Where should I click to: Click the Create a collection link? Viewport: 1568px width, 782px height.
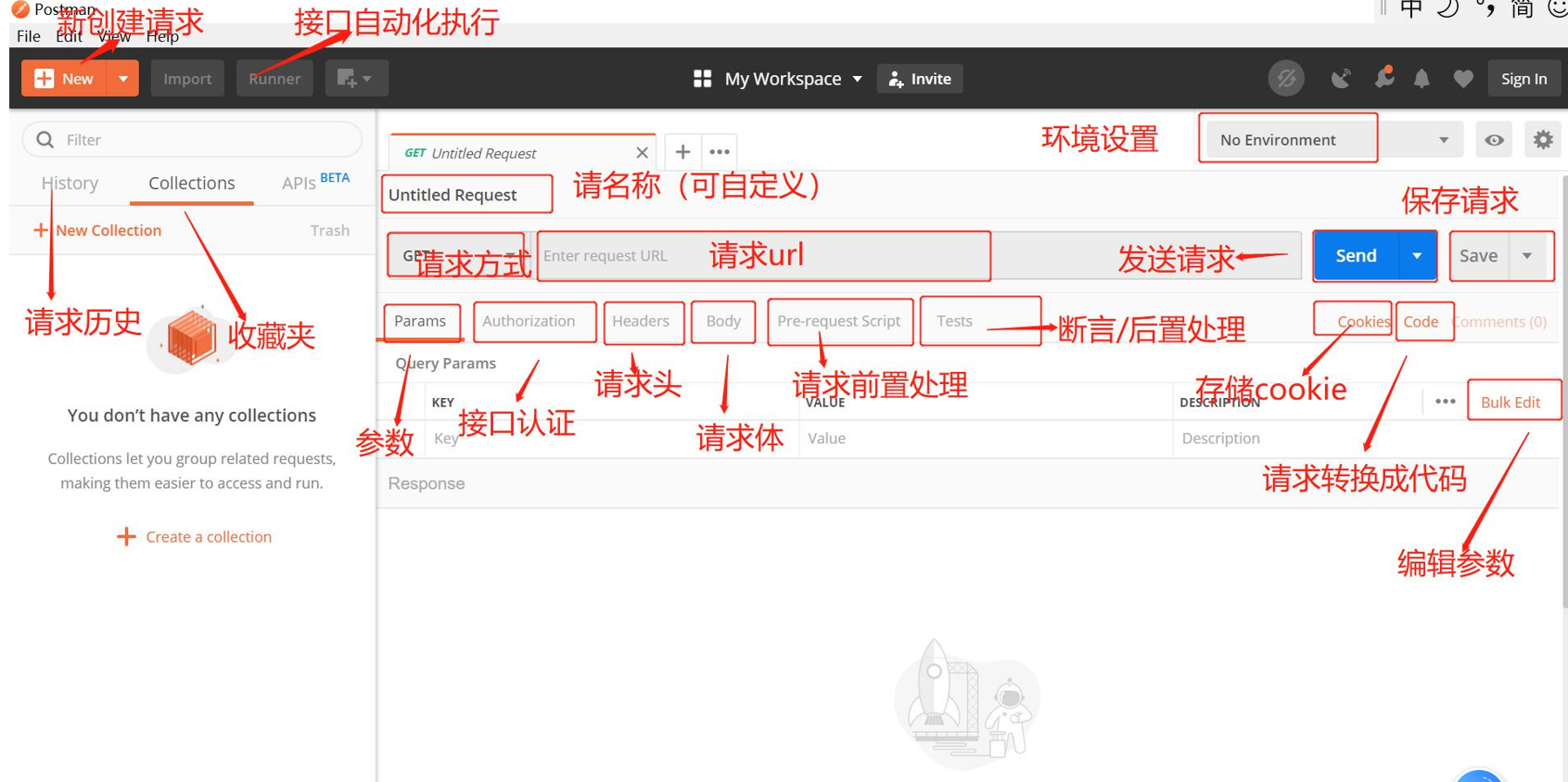coord(195,536)
